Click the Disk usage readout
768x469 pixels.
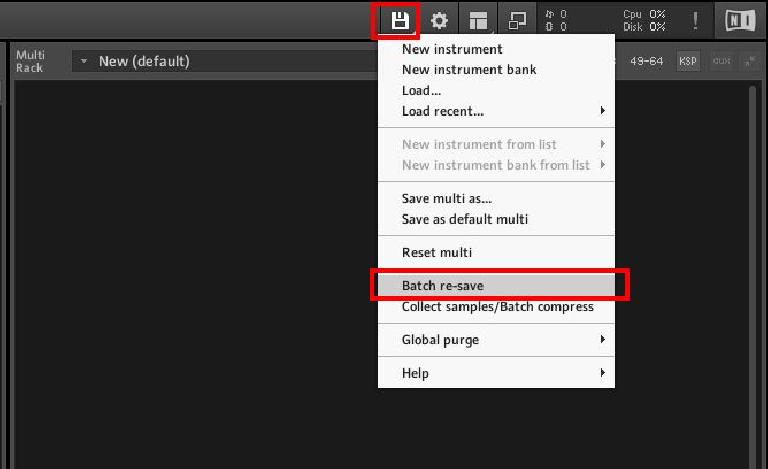tap(644, 27)
